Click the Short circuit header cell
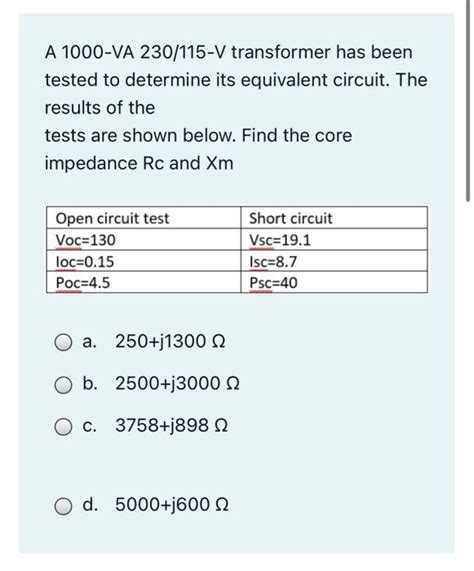The height and width of the screenshot is (571, 474). tap(334, 218)
